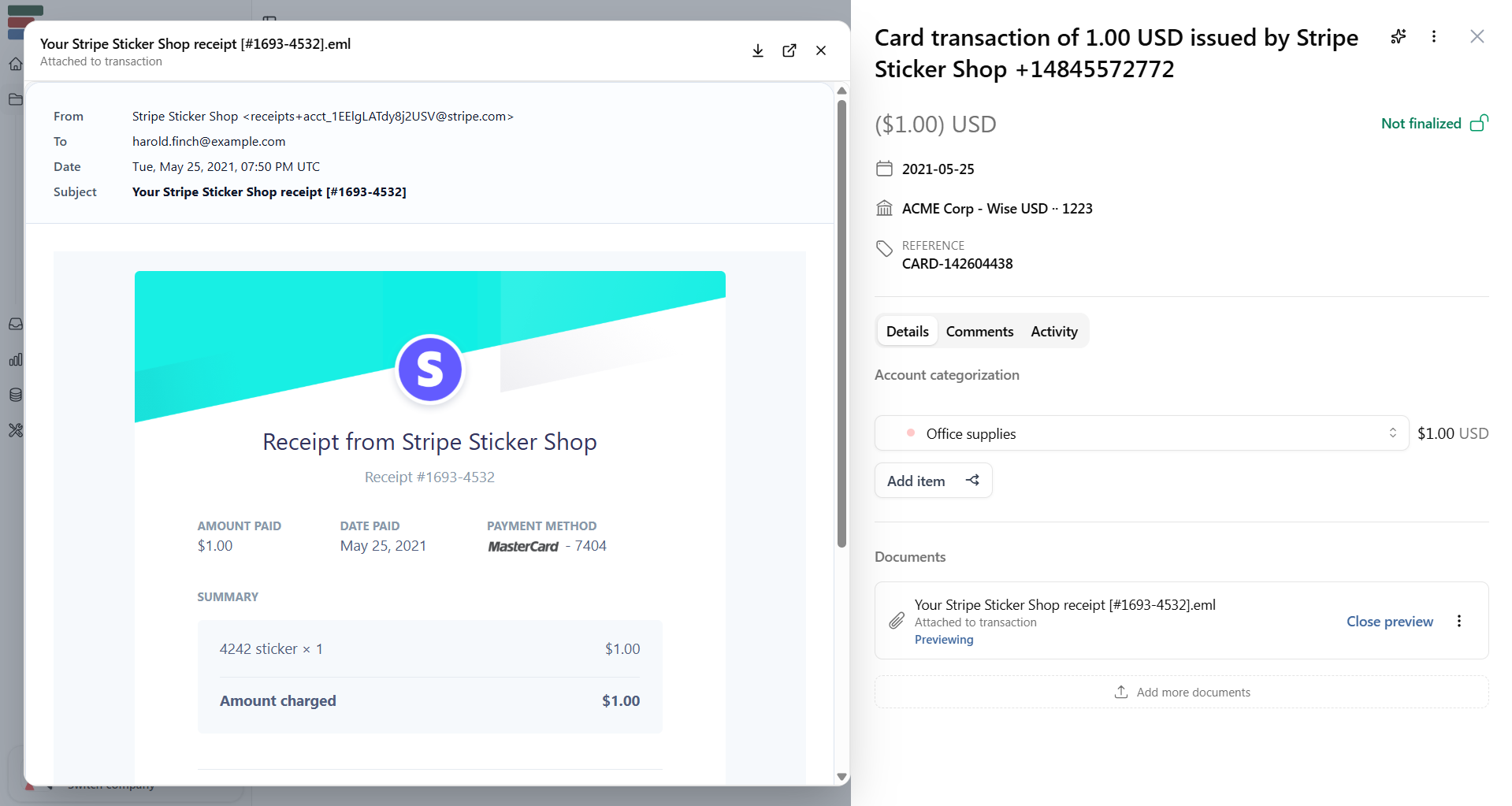Screen dimensions: 1512x806
Task: Open the Reports bar-chart icon in the sidebar
Action: click(x=15, y=359)
